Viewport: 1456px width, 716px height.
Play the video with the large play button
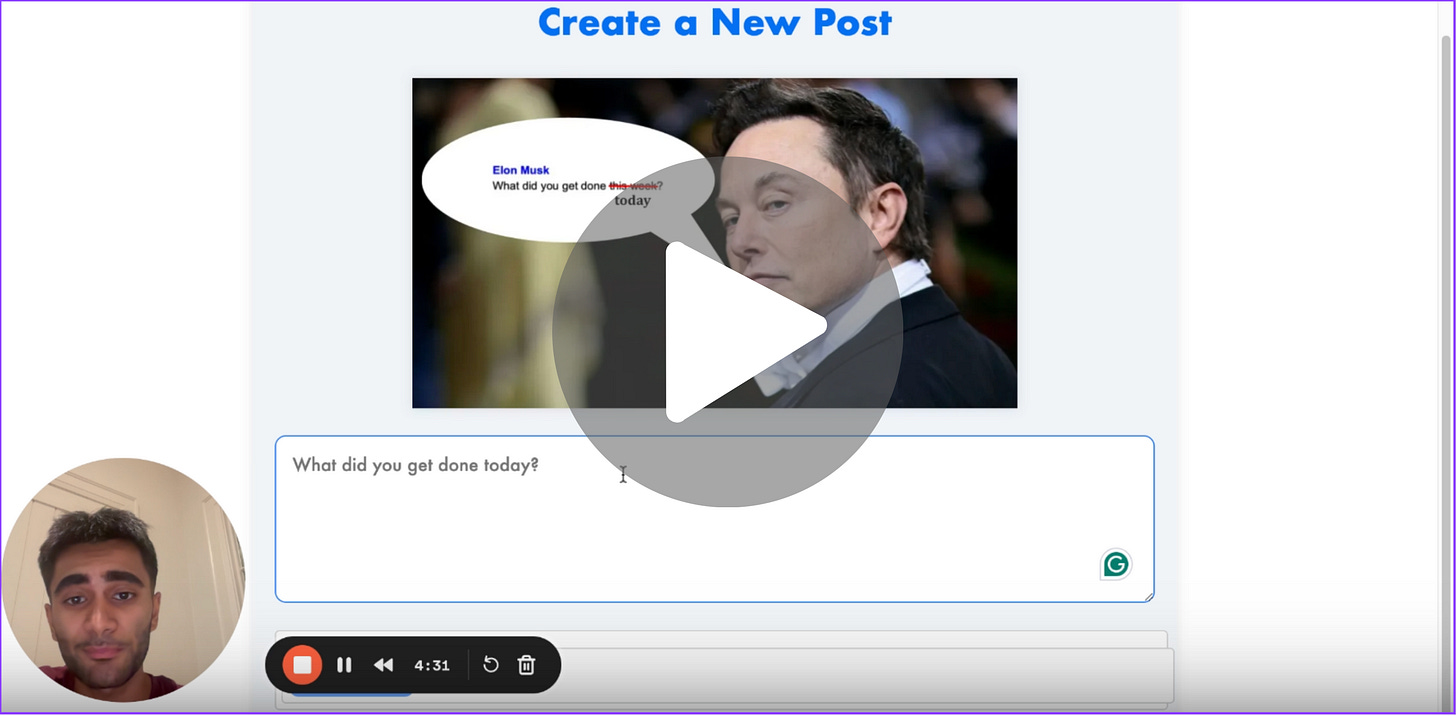[728, 331]
